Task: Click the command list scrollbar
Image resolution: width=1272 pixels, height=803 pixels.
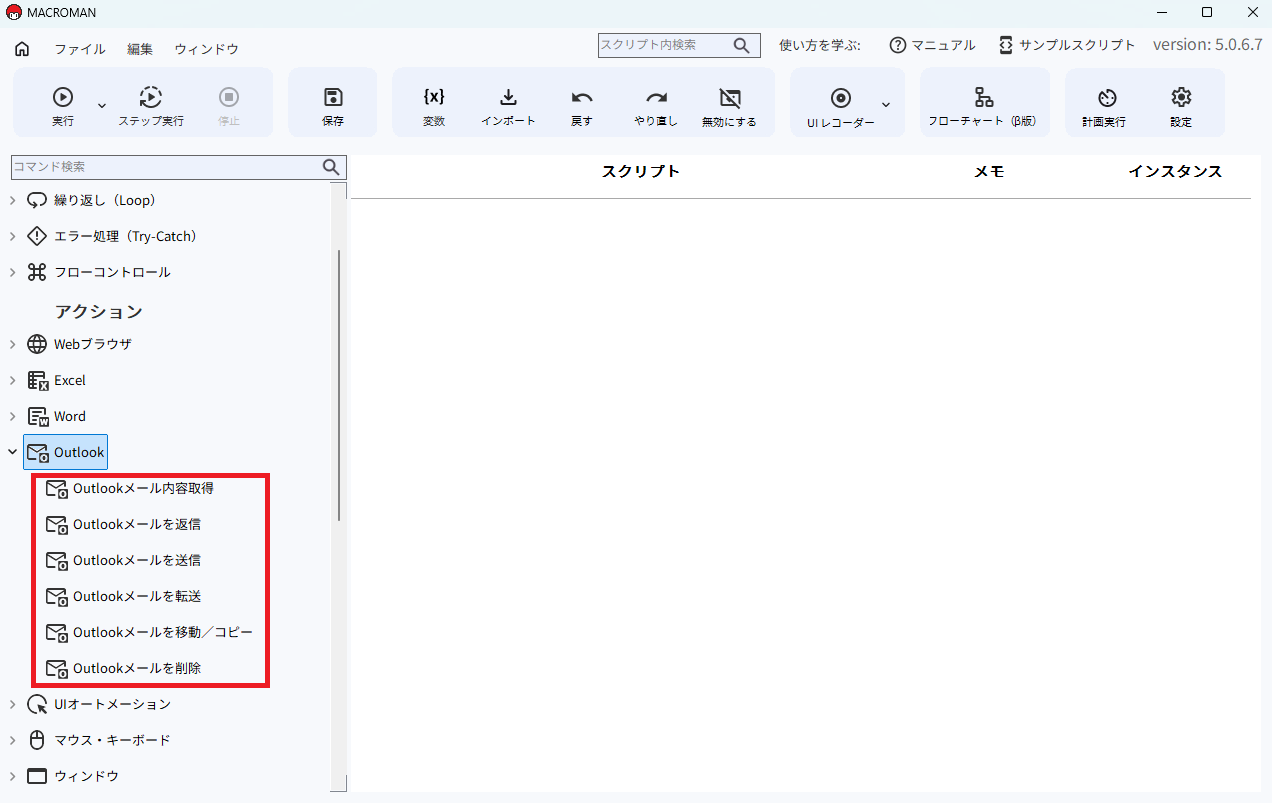Action: tap(340, 385)
